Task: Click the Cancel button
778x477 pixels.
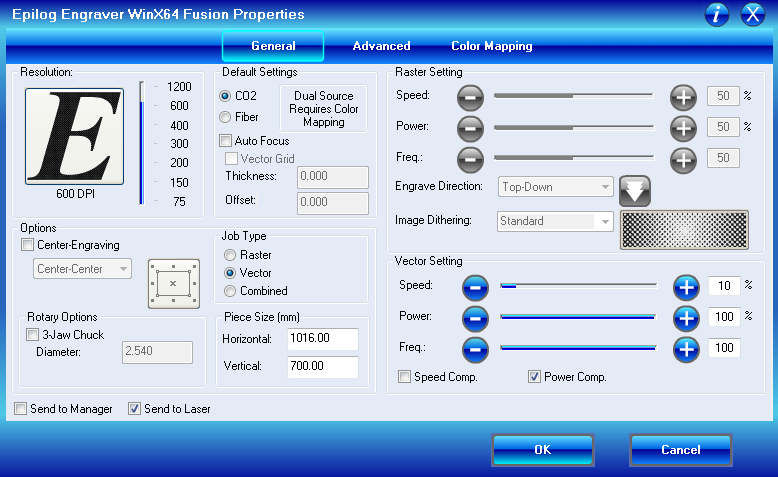Action: (x=680, y=450)
